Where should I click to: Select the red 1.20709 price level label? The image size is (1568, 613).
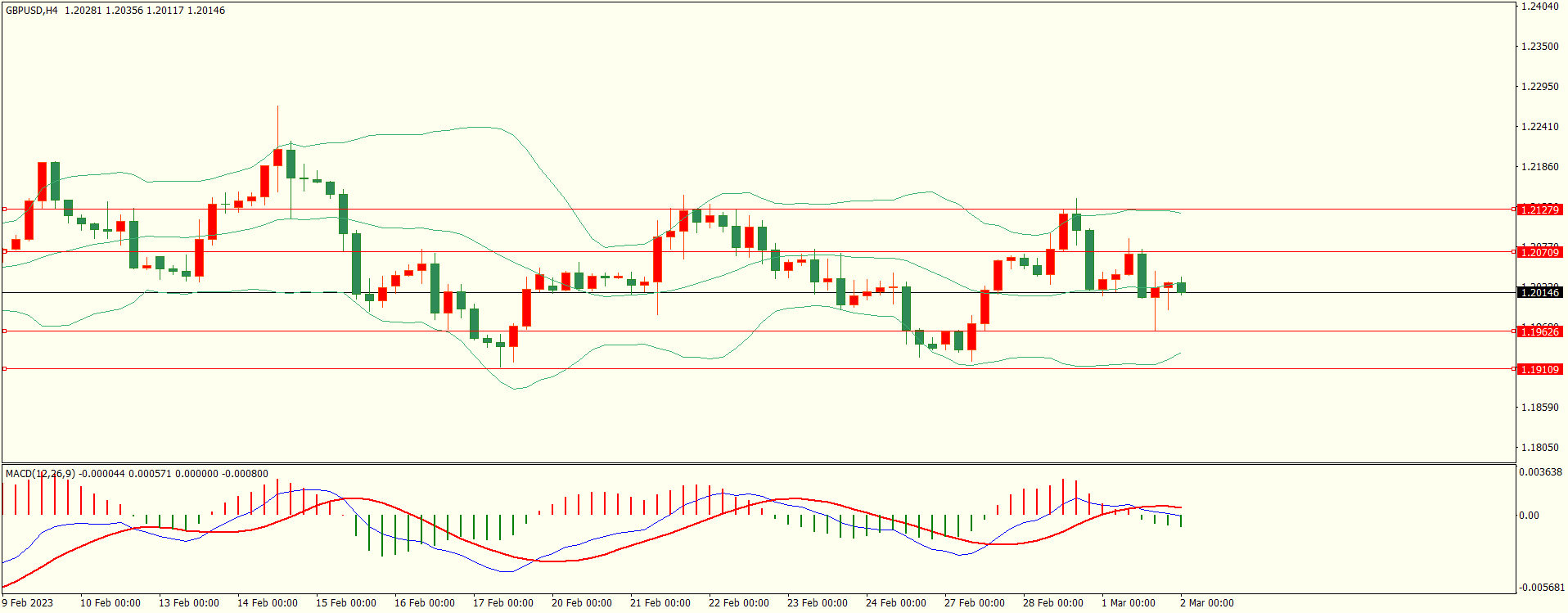[1539, 252]
